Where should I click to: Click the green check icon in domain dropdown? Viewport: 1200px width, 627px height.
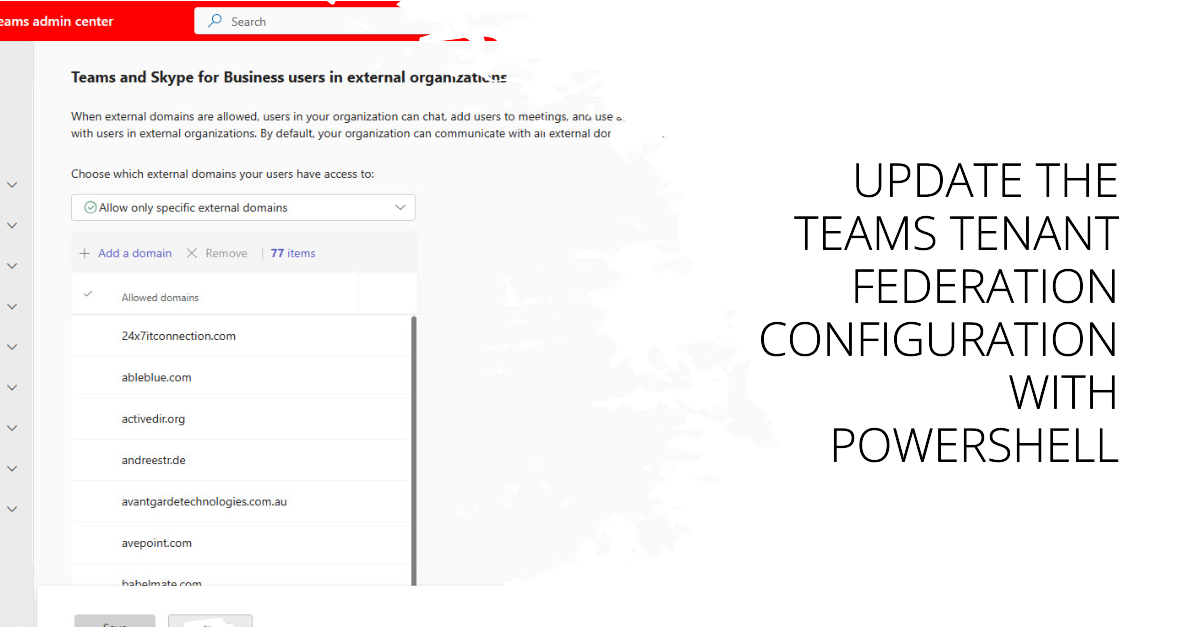[91, 208]
